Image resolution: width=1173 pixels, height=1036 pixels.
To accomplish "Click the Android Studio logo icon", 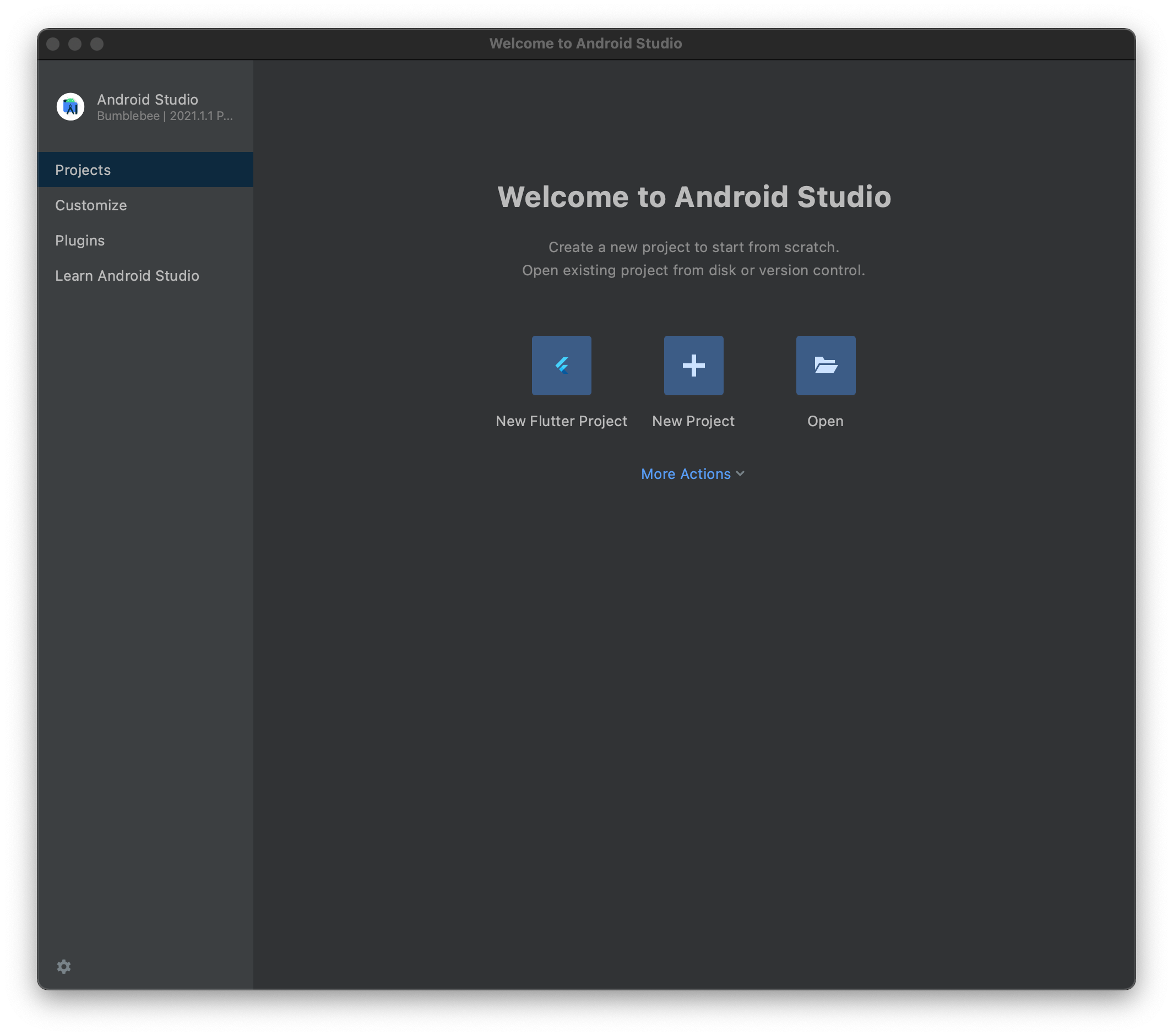I will (70, 107).
